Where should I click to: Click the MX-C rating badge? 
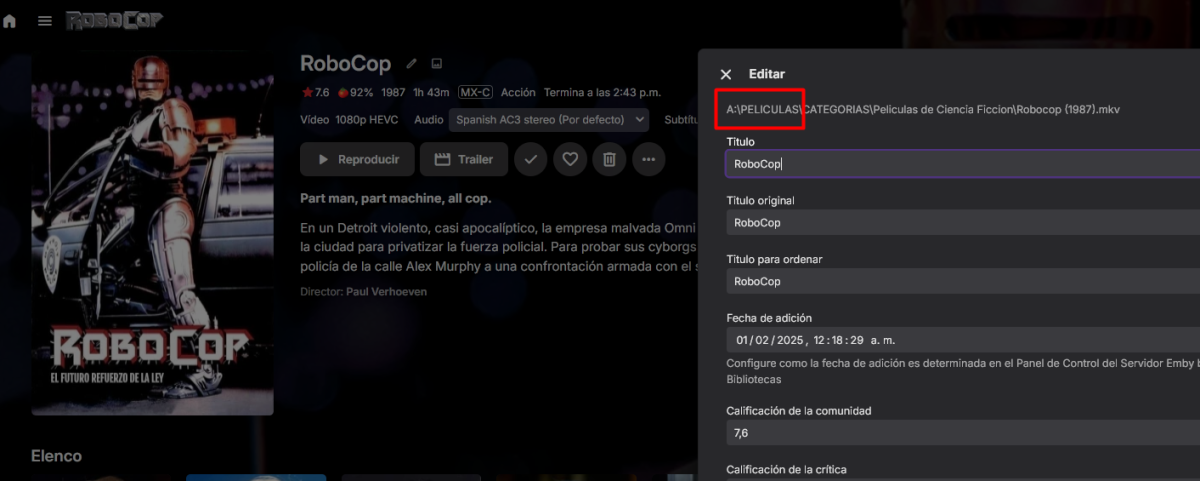(475, 92)
